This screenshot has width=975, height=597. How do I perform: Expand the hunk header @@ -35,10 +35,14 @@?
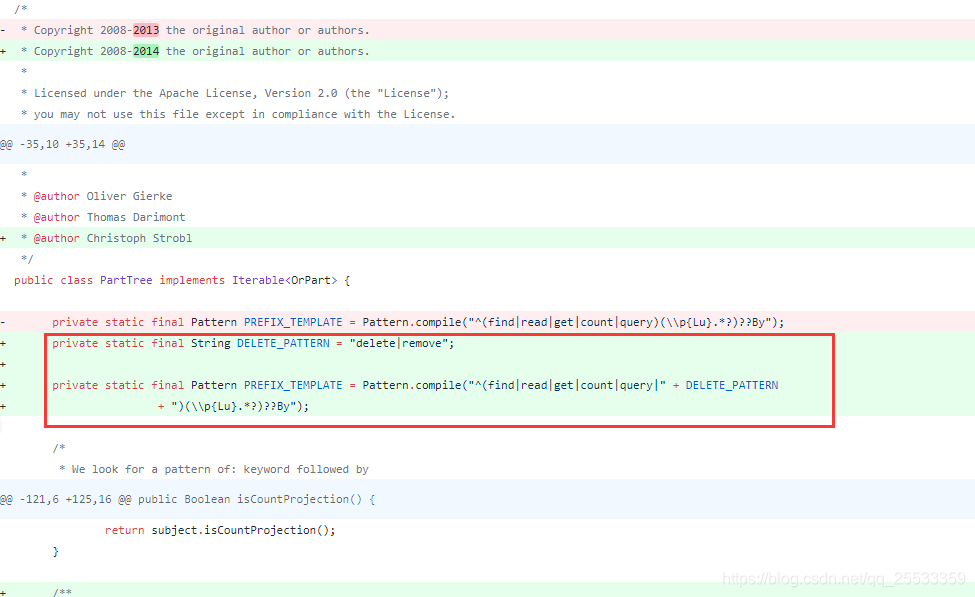pos(62,144)
